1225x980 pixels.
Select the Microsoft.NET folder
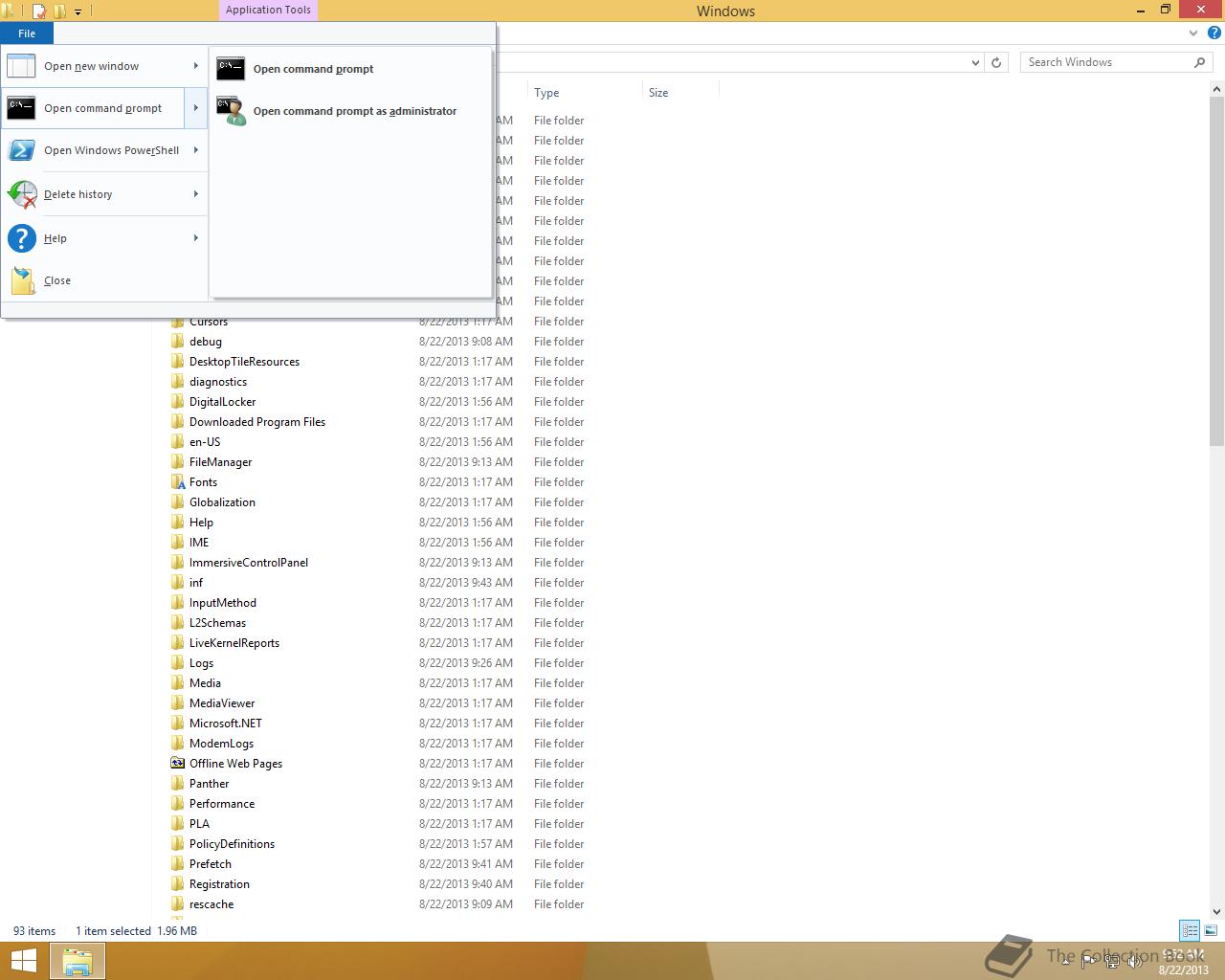coord(226,724)
